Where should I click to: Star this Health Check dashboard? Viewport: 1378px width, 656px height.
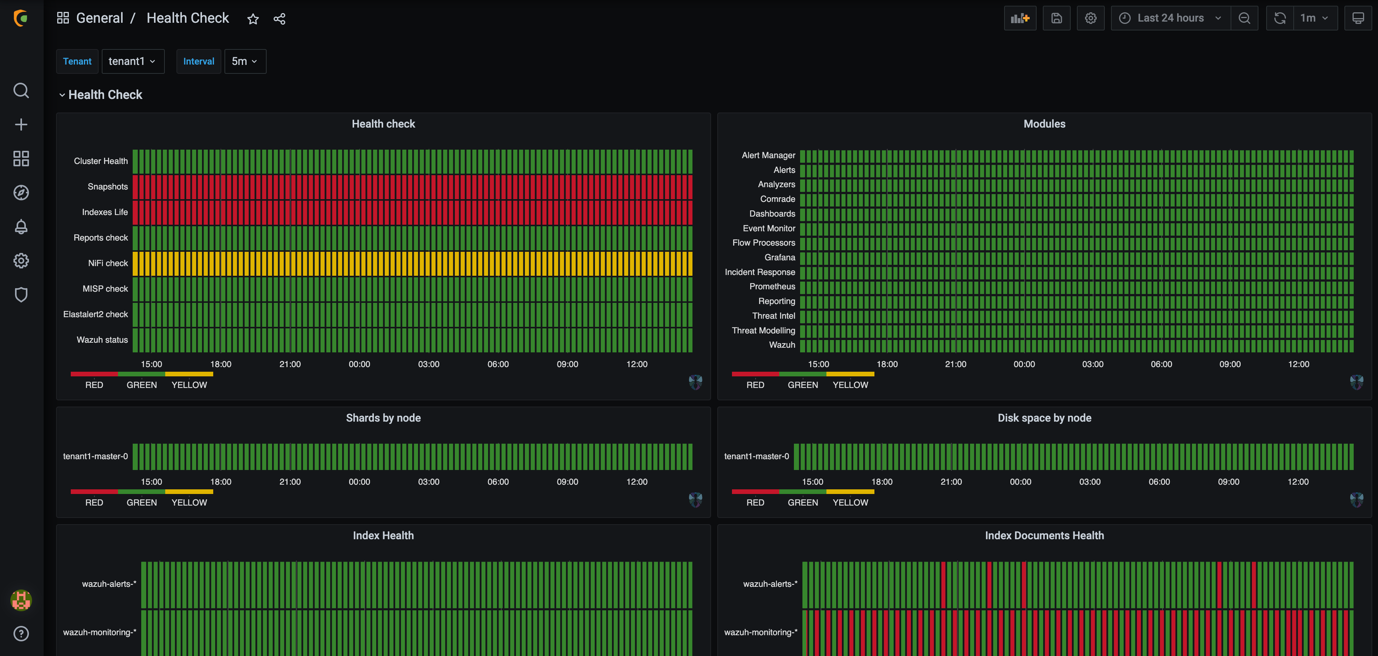(x=253, y=19)
